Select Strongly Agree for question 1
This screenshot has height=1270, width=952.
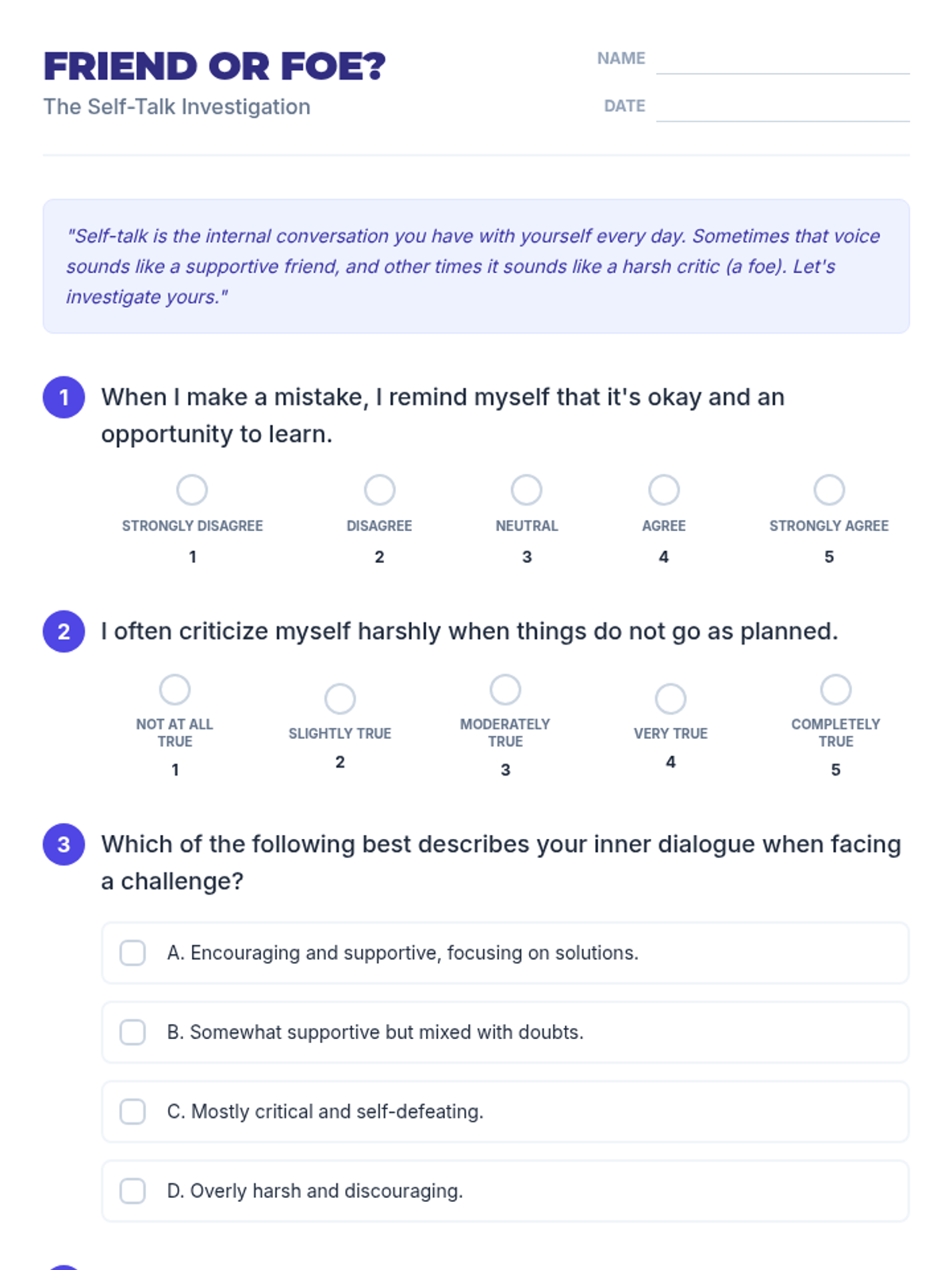[x=829, y=490]
